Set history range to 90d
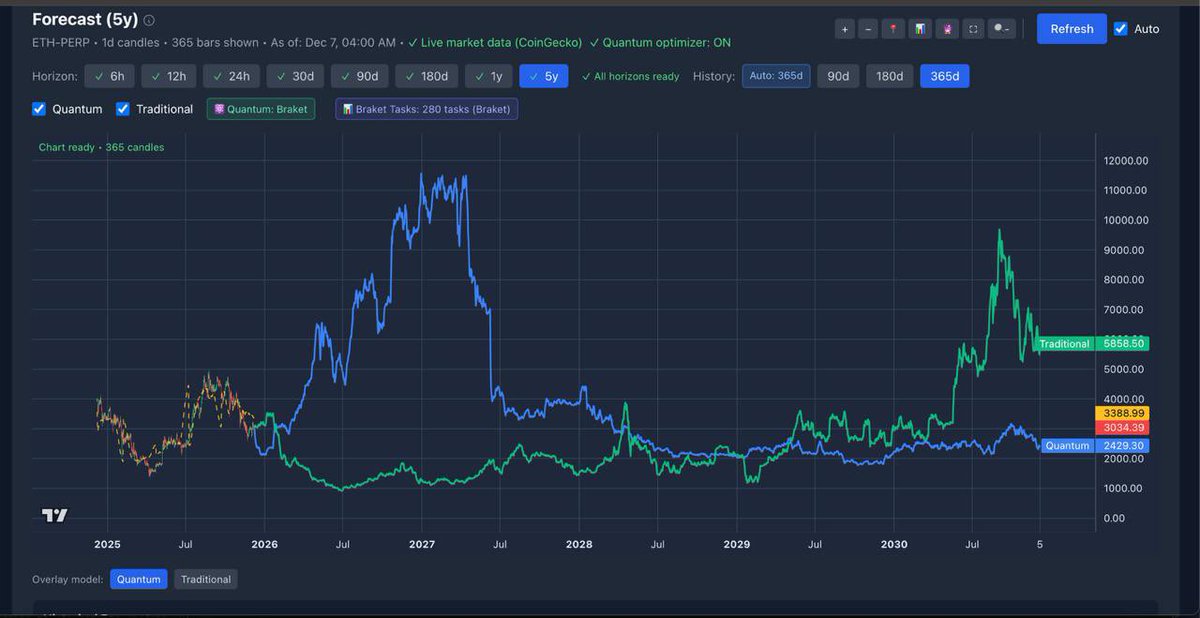 (838, 76)
